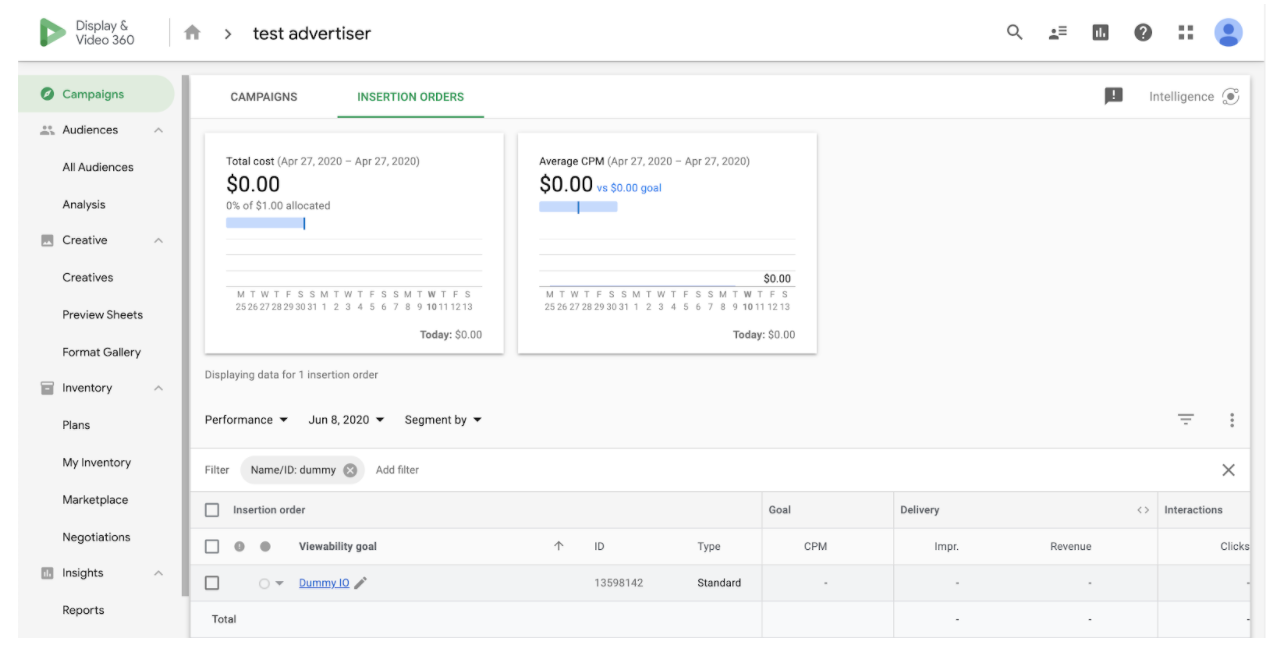Click the feedback speech bubble icon
Image resolution: width=1288 pixels, height=658 pixels.
tap(1113, 96)
